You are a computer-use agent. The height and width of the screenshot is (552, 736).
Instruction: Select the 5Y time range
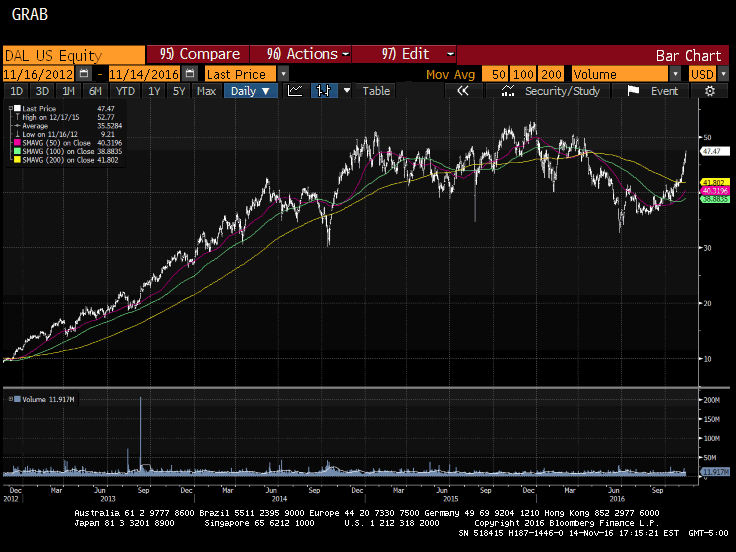click(x=179, y=91)
